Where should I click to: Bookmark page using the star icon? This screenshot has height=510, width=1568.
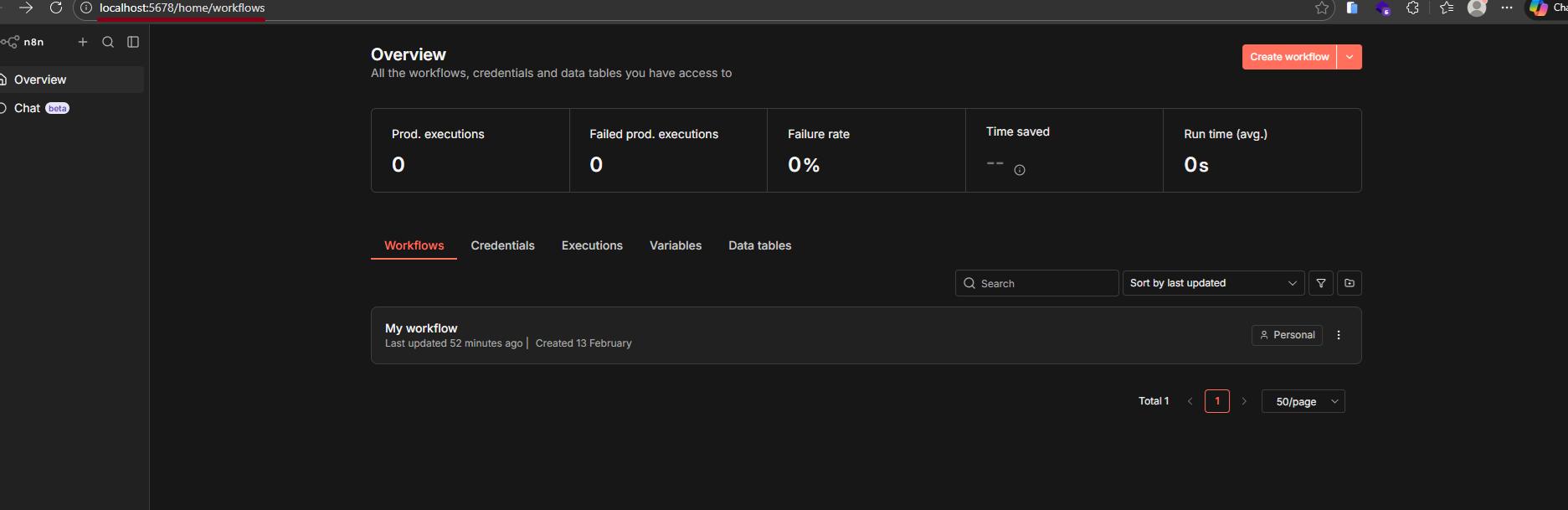click(1322, 8)
